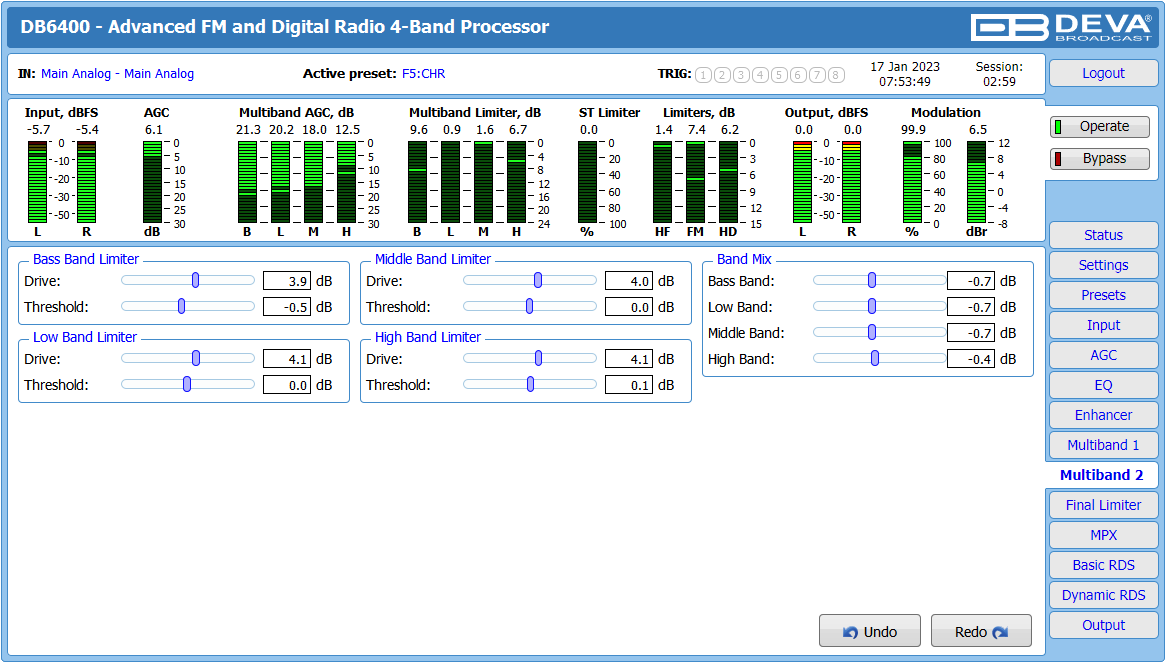Open the Status page
The height and width of the screenshot is (663, 1166).
tap(1104, 235)
